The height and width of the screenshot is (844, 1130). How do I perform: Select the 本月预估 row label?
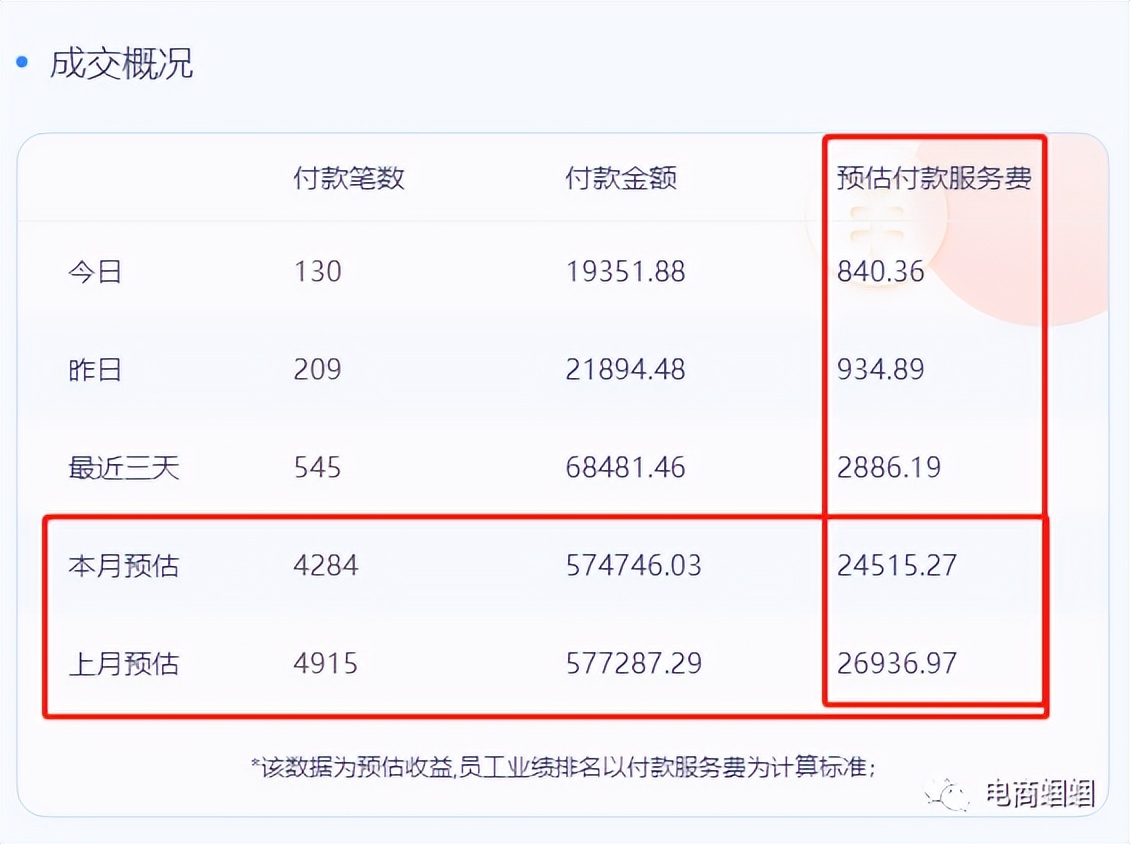(123, 565)
